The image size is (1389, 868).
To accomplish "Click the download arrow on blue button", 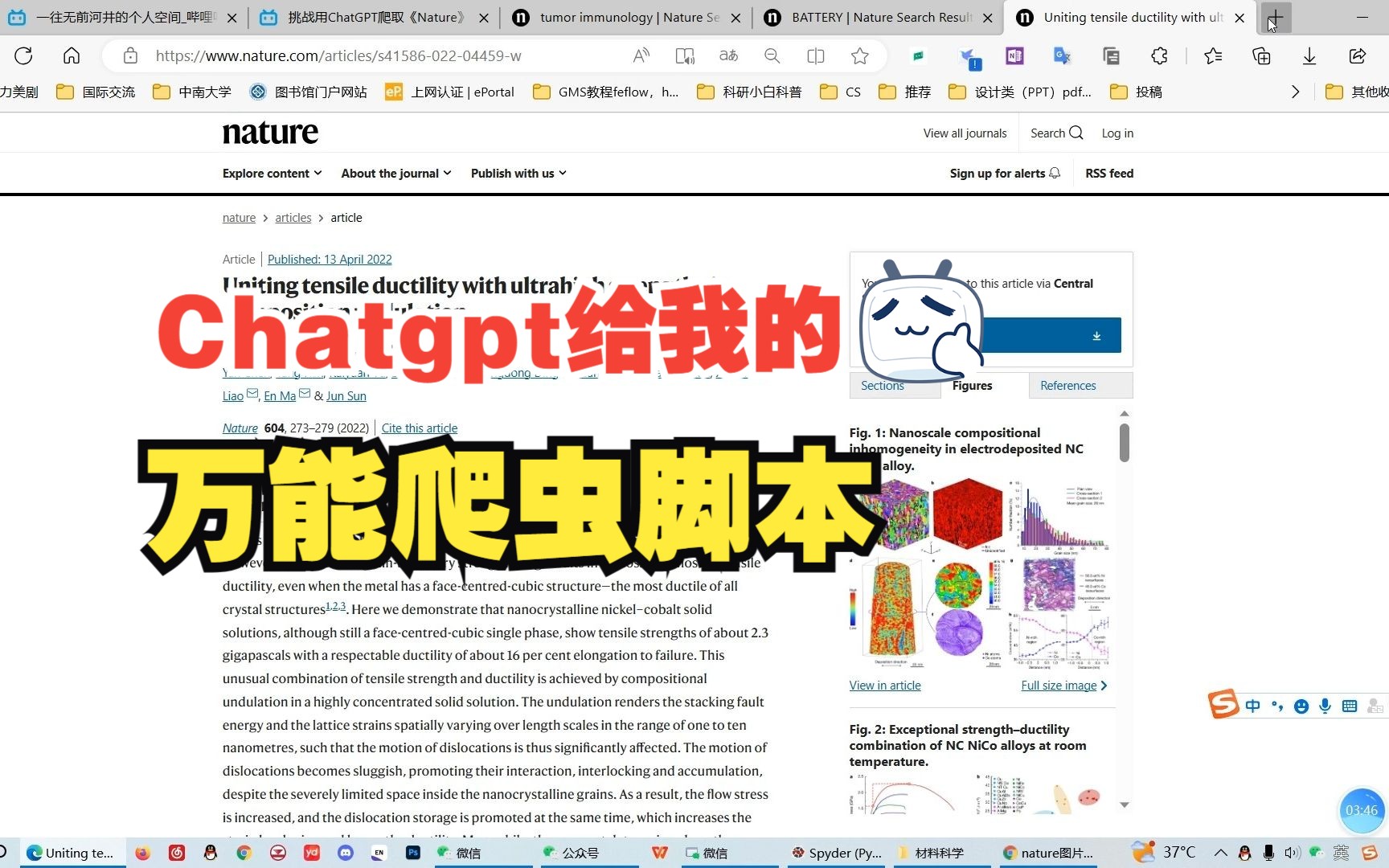I will (1096, 336).
